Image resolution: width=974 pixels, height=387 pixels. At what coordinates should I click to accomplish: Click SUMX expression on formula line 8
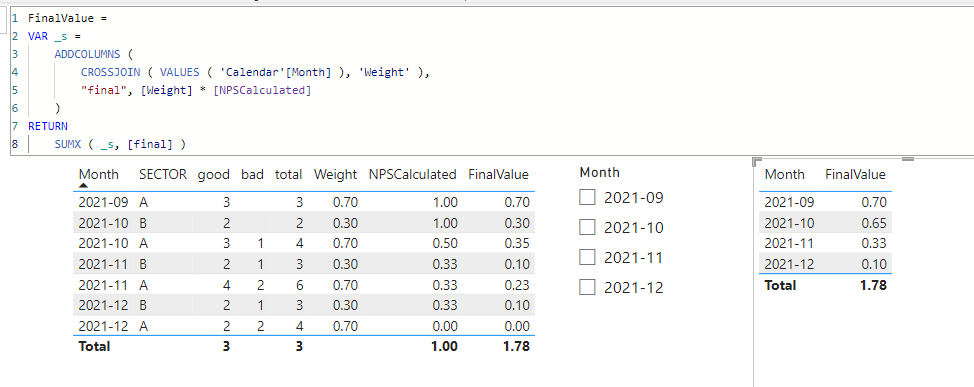click(x=121, y=145)
